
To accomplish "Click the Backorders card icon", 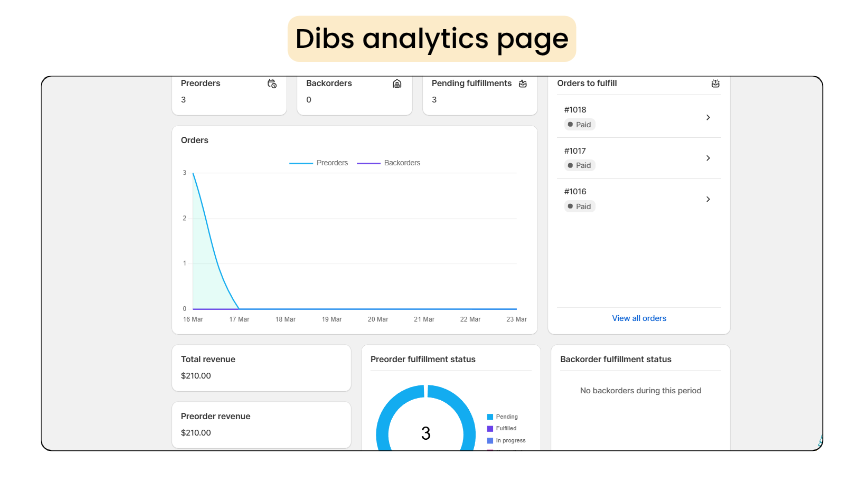I will pyautogui.click(x=397, y=84).
